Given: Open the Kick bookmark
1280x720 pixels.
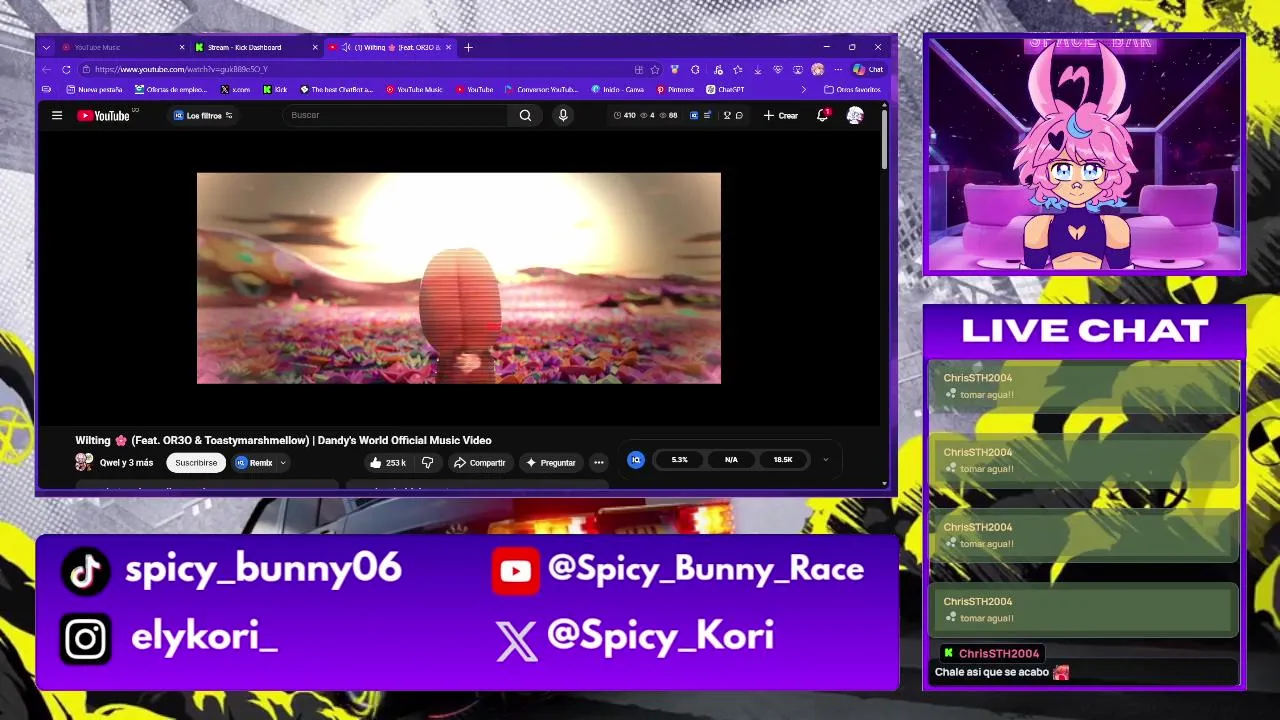Looking at the screenshot, I should tap(275, 89).
